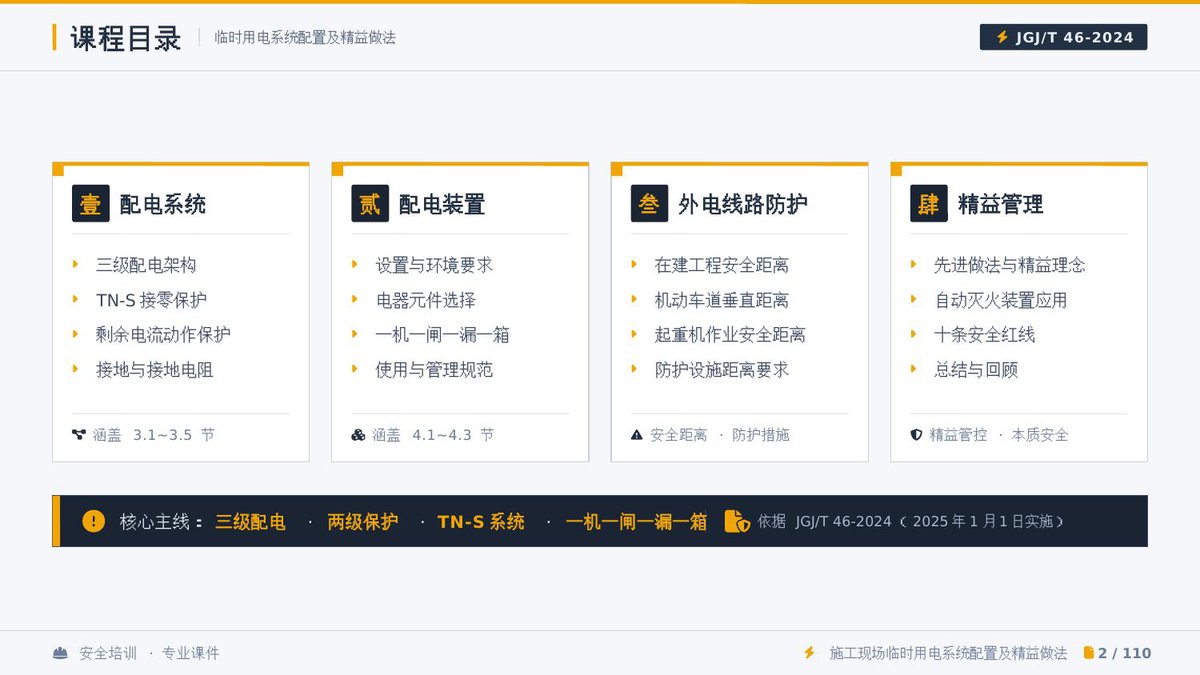This screenshot has width=1200, height=675.
Task: Click the JGJ/T 46-2024 badge
Action: (x=1063, y=37)
